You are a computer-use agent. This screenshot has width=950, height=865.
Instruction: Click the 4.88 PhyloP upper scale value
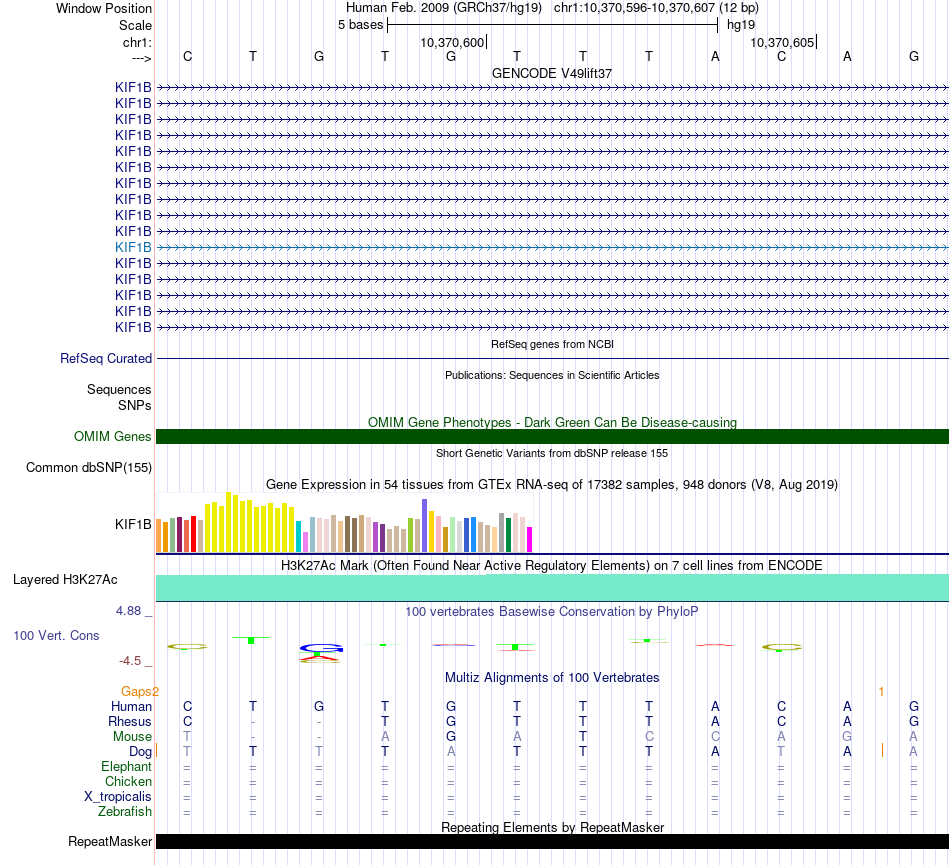pos(128,611)
